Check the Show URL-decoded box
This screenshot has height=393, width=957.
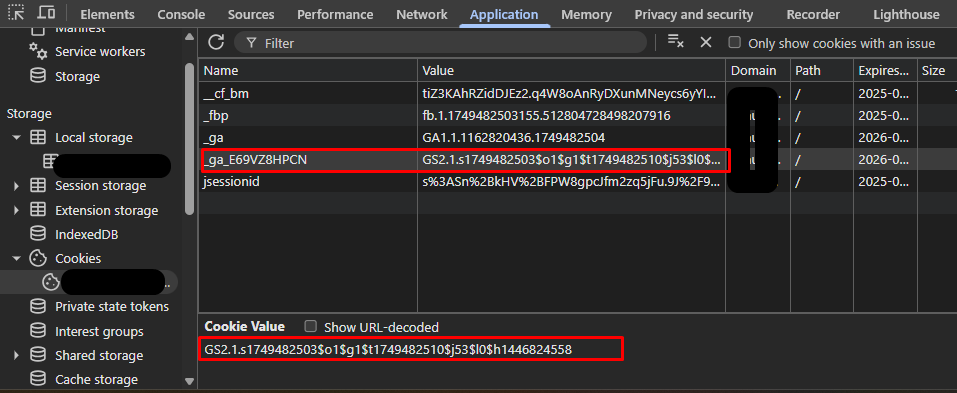click(311, 326)
